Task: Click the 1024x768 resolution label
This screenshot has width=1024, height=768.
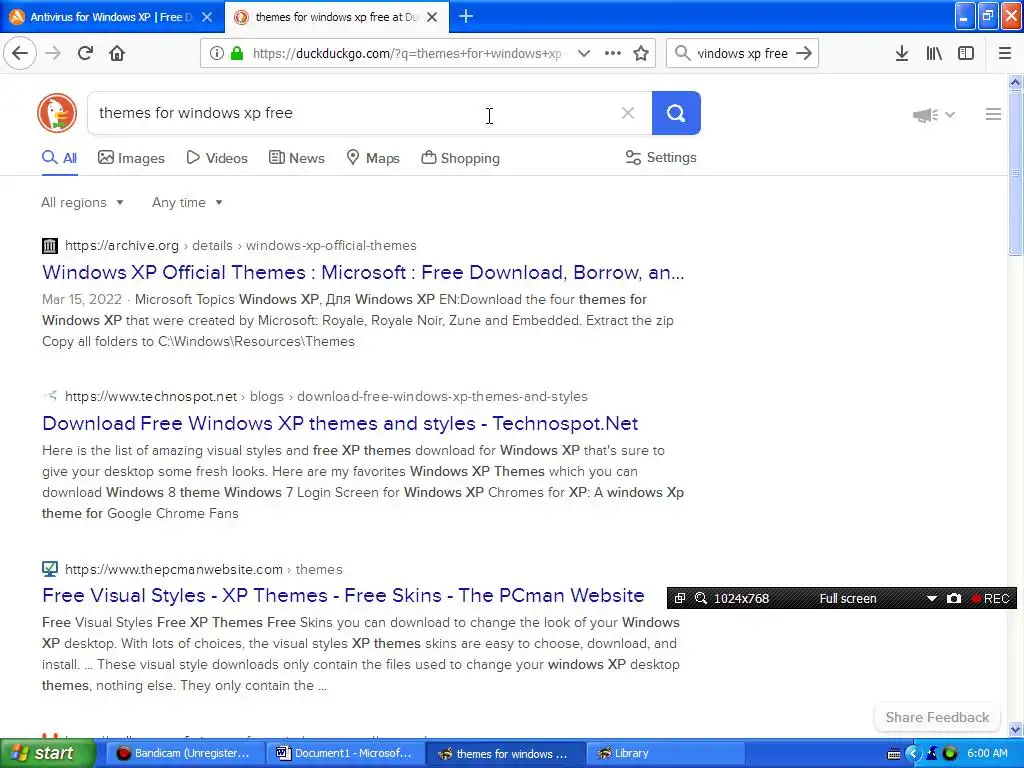Action: pyautogui.click(x=741, y=598)
